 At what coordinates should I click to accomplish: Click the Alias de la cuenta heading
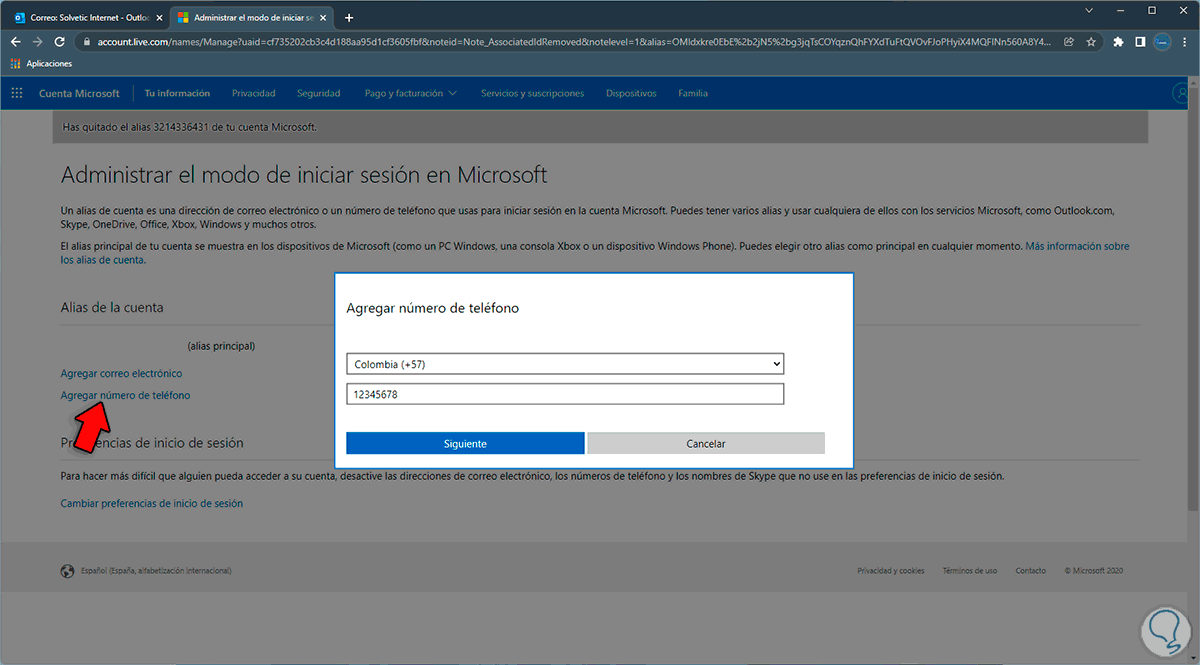click(112, 307)
